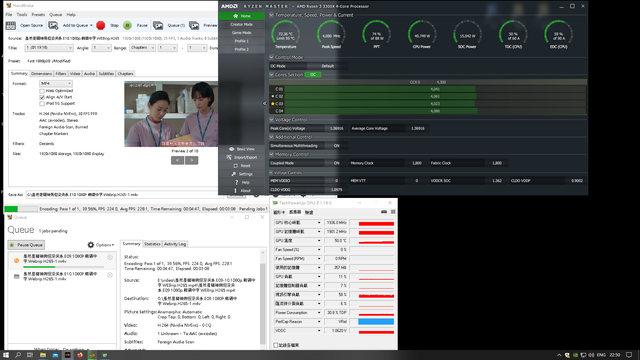Open the Activity Log tab in Queue window
This screenshot has height=360, width=640.
[x=175, y=244]
